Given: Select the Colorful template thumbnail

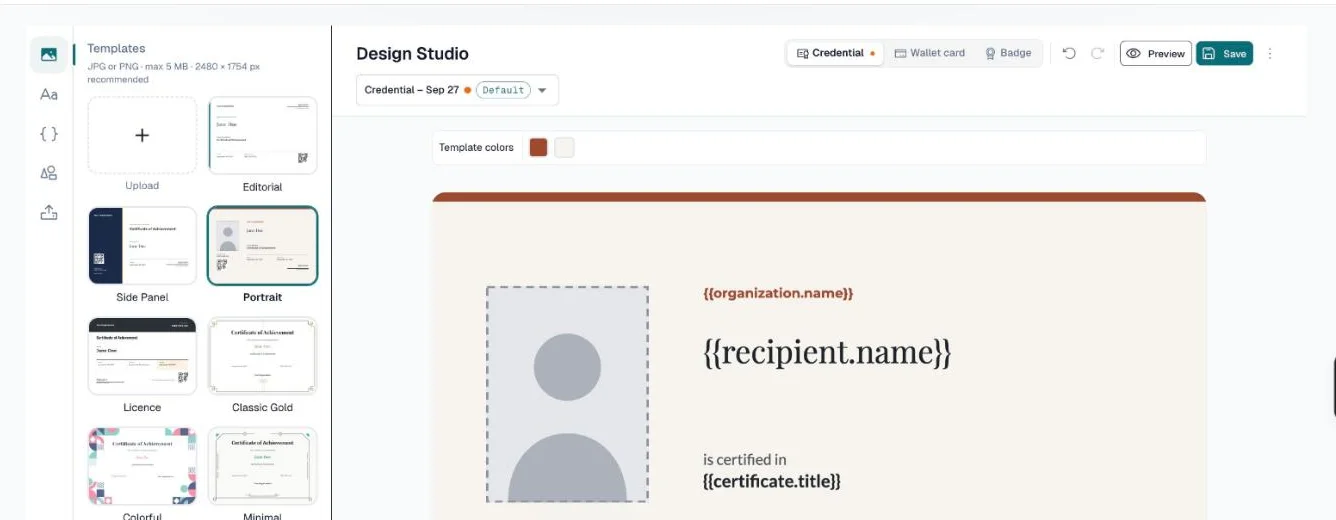Looking at the screenshot, I should pos(142,466).
